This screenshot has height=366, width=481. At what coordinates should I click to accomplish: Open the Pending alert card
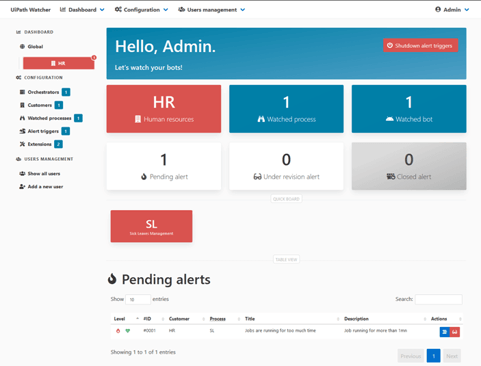(x=164, y=166)
